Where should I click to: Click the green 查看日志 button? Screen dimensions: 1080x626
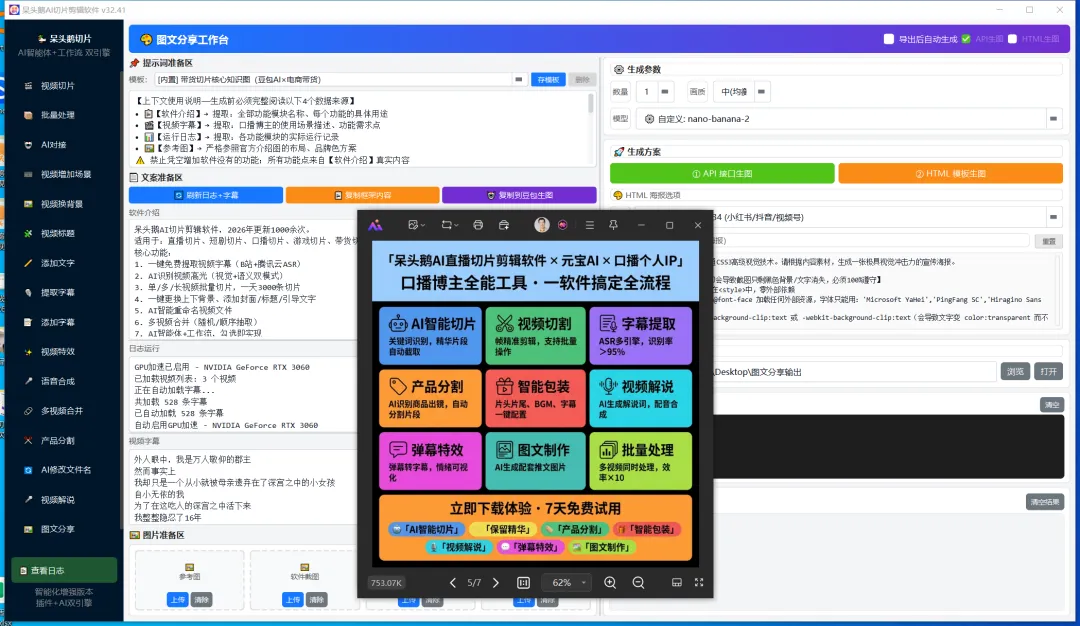pos(64,570)
